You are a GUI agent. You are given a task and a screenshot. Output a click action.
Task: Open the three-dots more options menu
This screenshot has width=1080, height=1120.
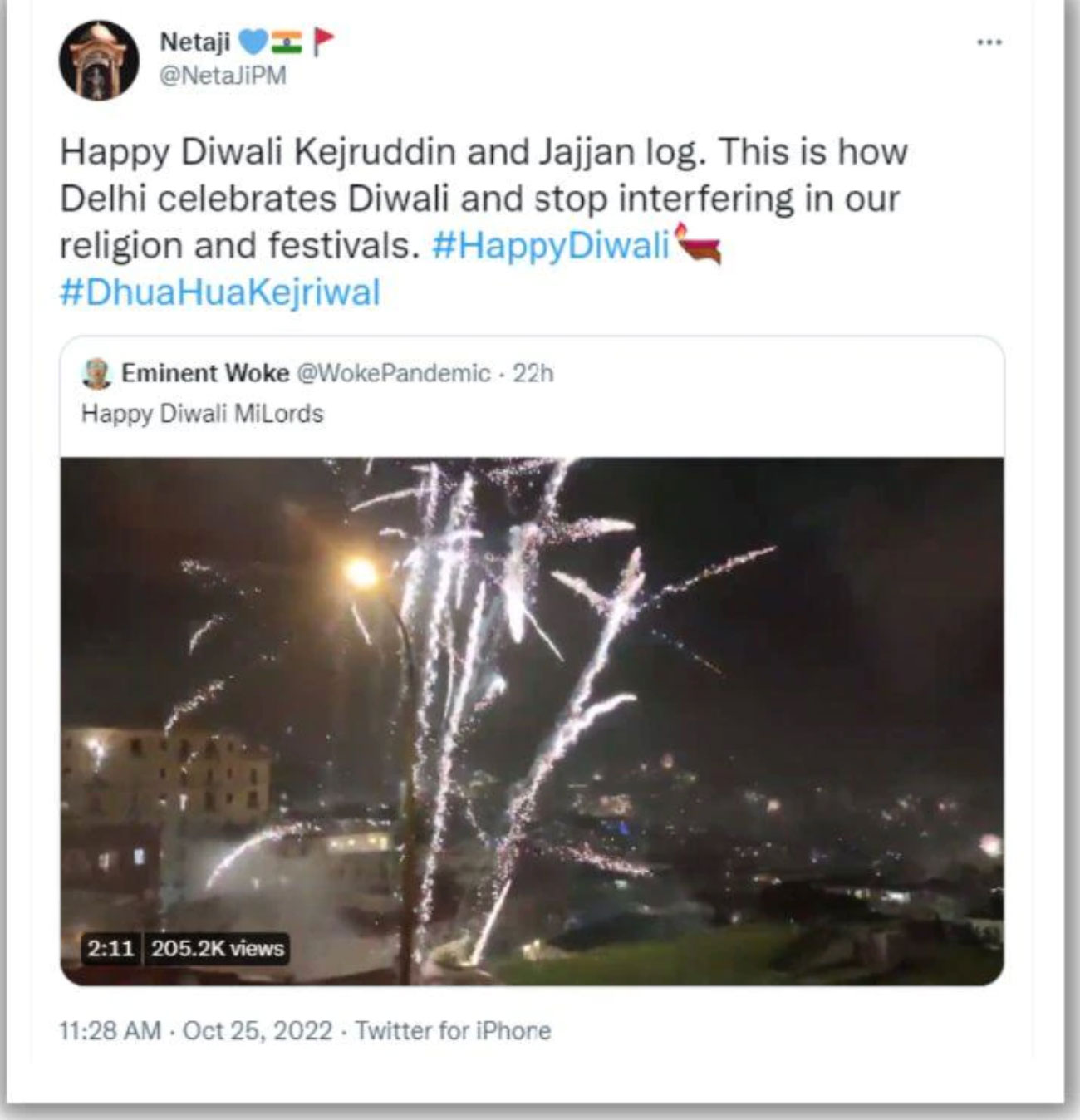(989, 42)
